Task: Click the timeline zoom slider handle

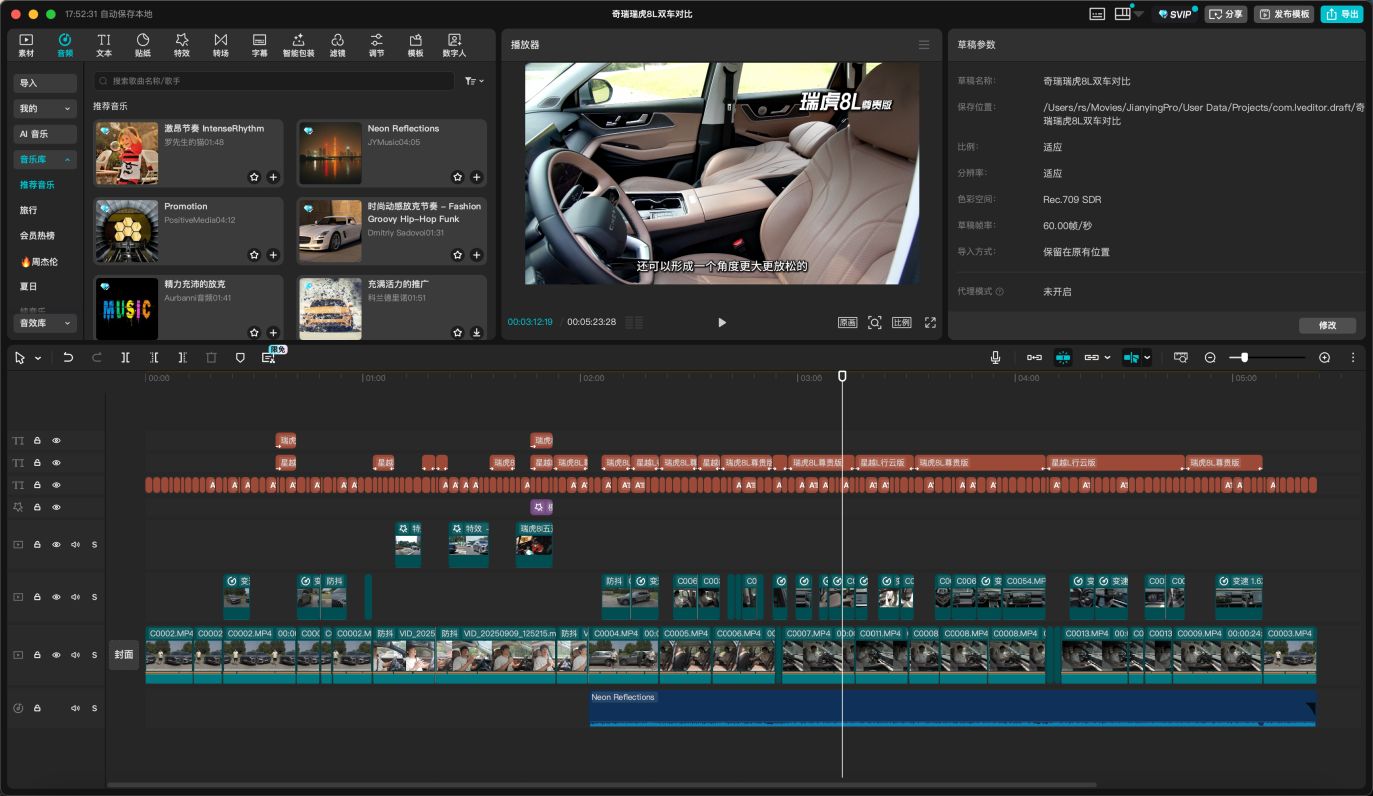Action: point(1244,357)
